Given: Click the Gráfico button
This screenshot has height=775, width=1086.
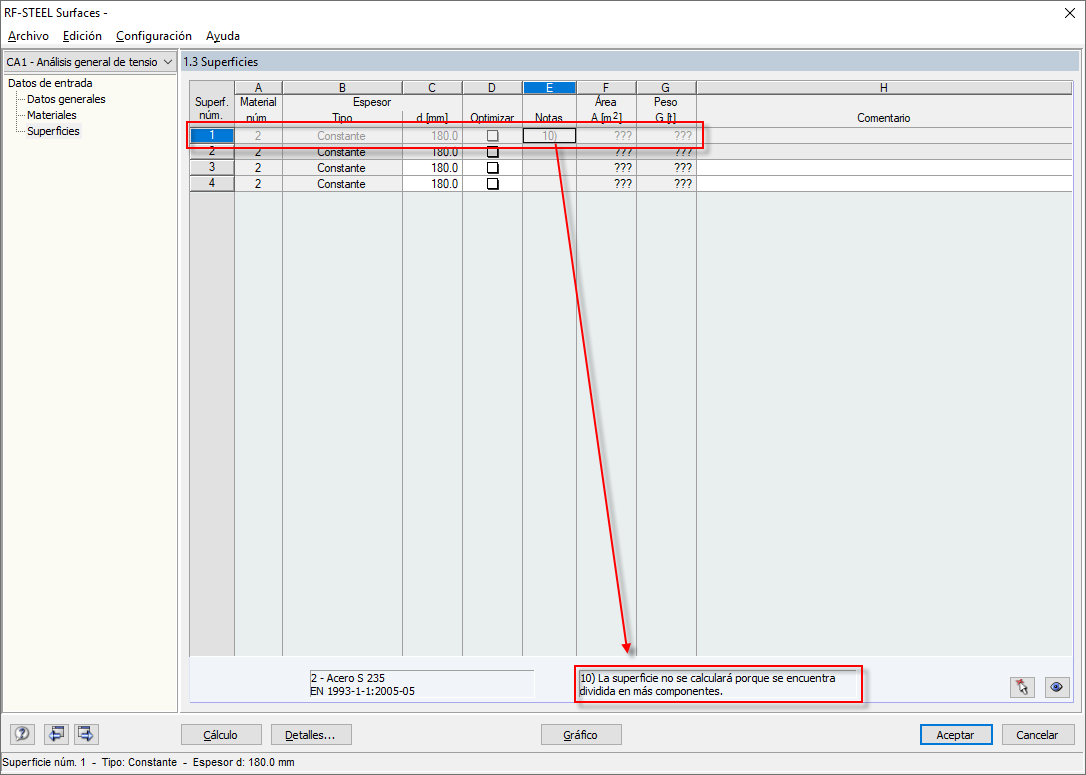Looking at the screenshot, I should coord(581,735).
